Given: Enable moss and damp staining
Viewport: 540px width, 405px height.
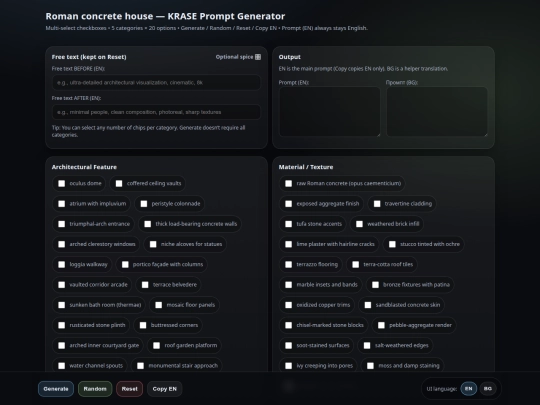Looking at the screenshot, I should [x=370, y=366].
